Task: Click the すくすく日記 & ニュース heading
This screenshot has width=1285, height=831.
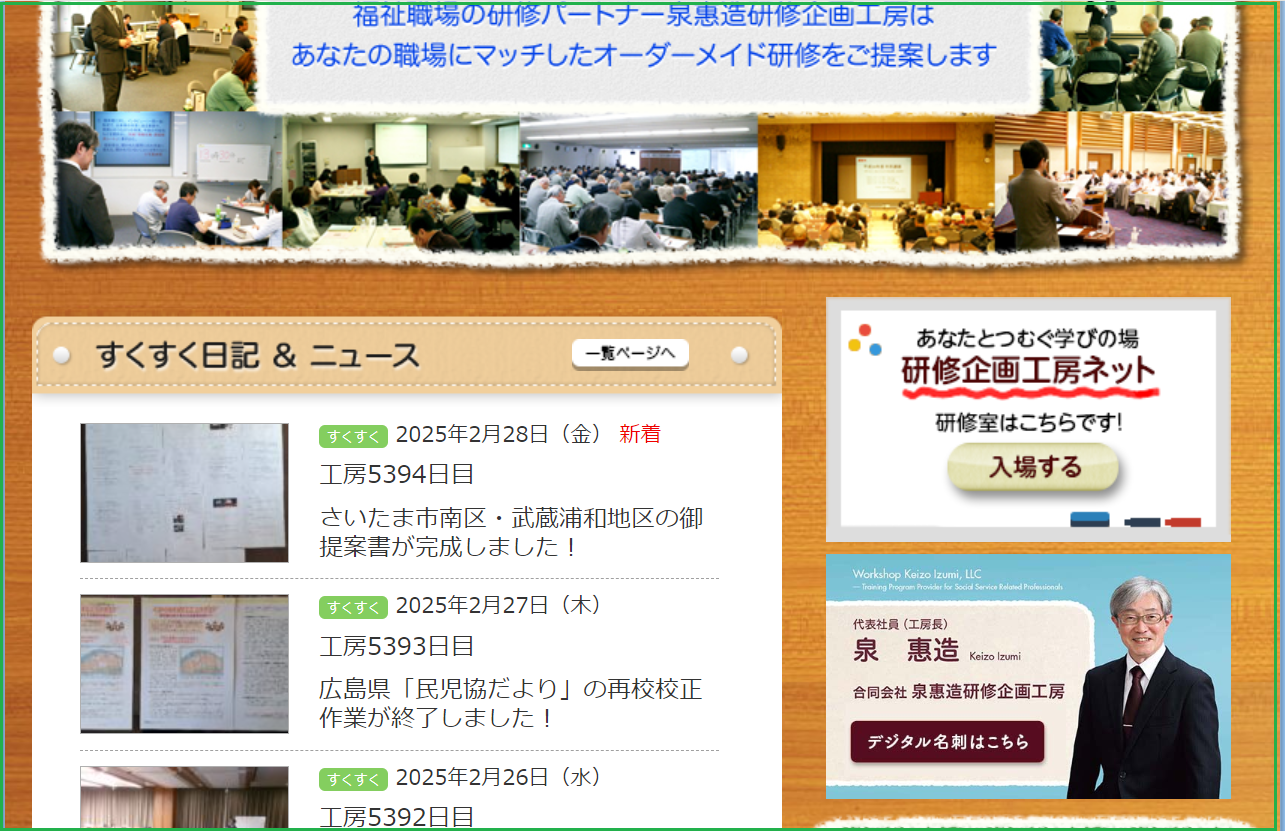Action: [258, 355]
